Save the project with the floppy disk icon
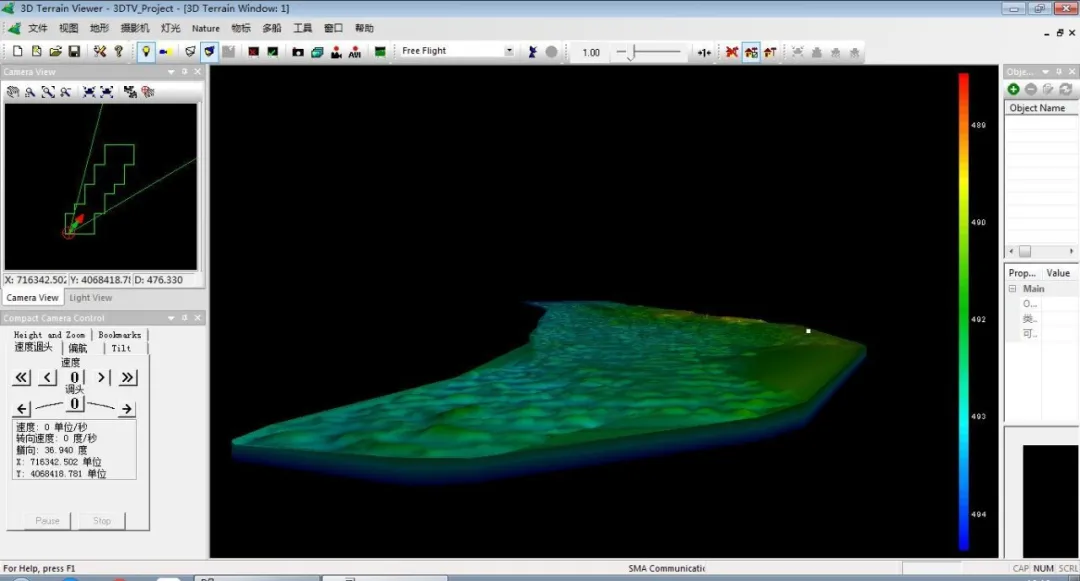 [74, 51]
